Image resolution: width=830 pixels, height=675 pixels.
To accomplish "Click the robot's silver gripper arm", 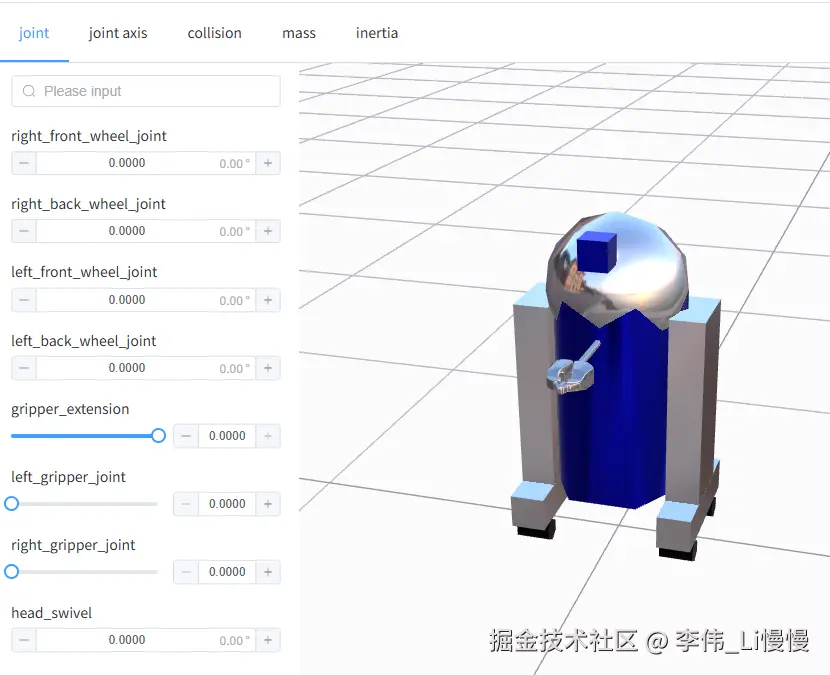I will (x=573, y=369).
